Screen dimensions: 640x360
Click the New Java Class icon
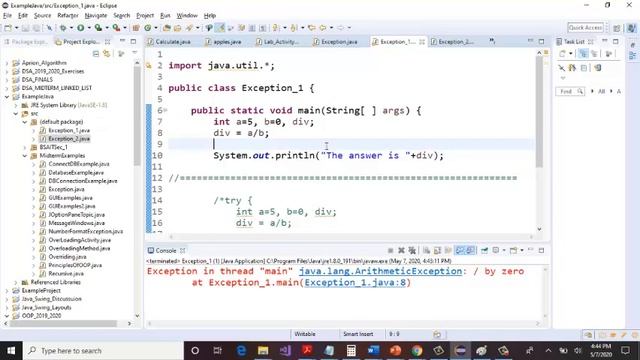148,28
